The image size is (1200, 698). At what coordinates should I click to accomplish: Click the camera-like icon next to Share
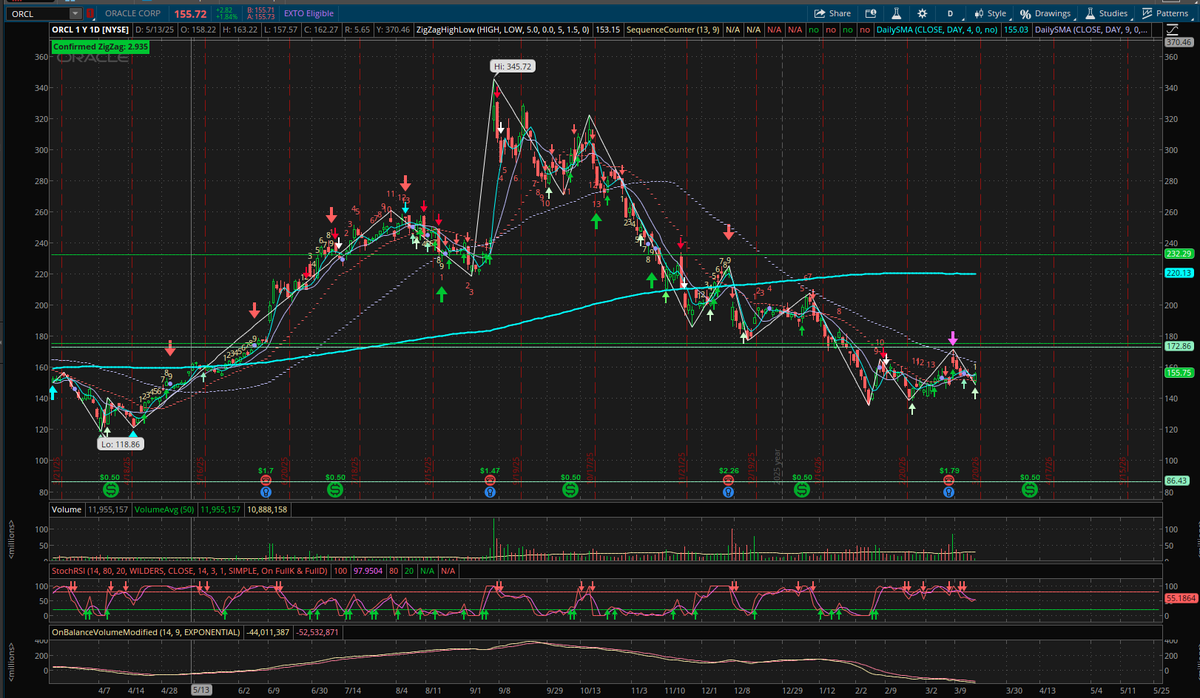point(870,14)
